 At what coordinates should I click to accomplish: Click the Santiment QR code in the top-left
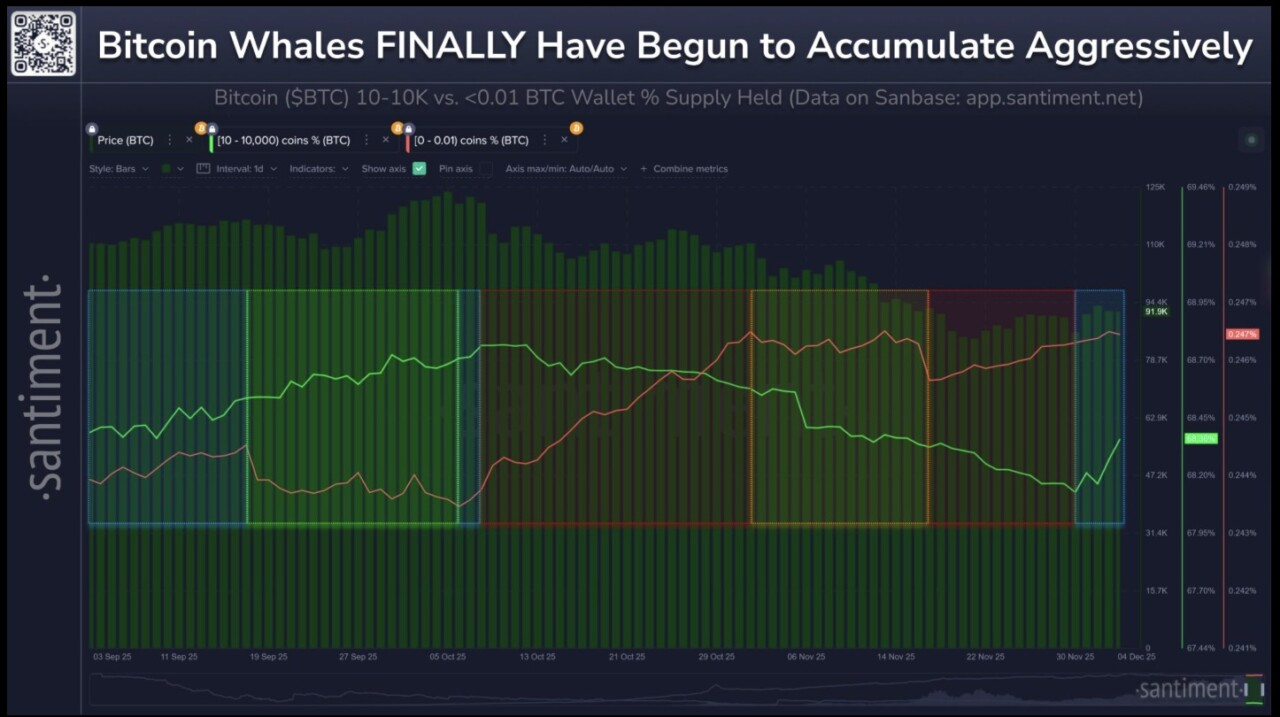(x=42, y=42)
